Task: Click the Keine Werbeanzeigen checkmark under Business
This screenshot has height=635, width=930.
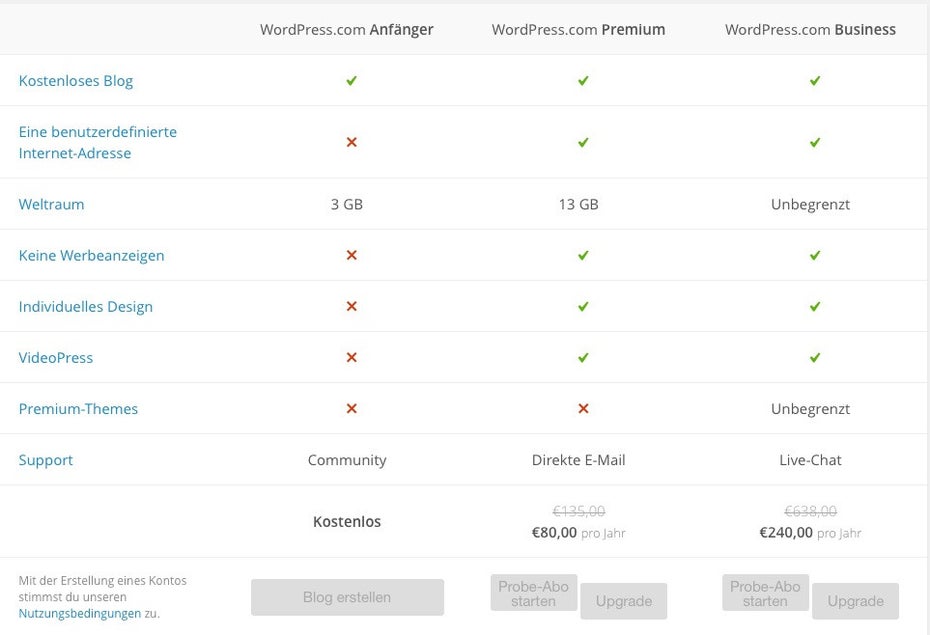Action: coord(815,255)
